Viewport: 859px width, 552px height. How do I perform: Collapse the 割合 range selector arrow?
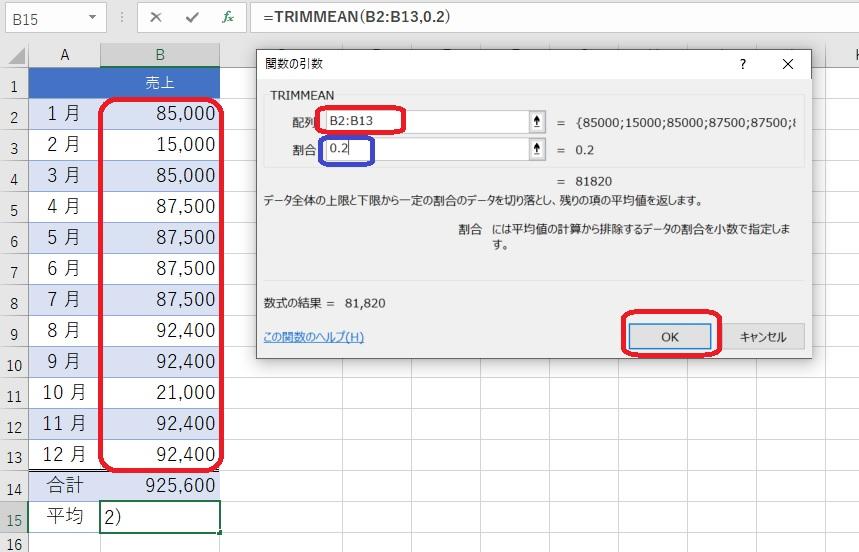pyautogui.click(x=537, y=148)
